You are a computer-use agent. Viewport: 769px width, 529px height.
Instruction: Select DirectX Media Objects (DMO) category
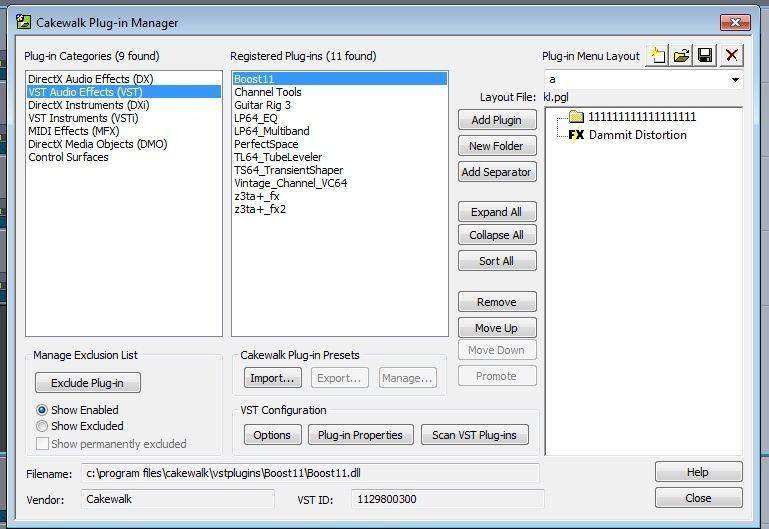point(124,144)
